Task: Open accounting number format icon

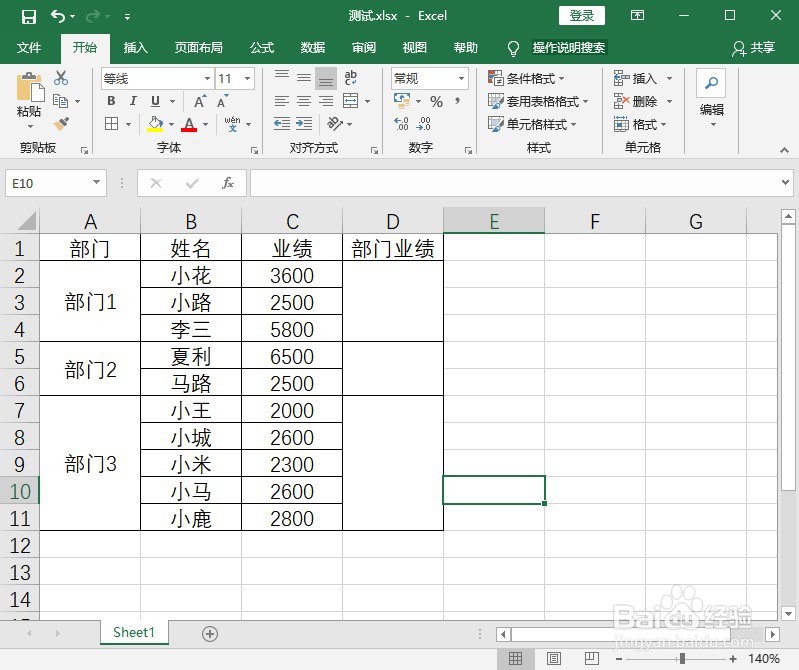Action: (x=402, y=101)
